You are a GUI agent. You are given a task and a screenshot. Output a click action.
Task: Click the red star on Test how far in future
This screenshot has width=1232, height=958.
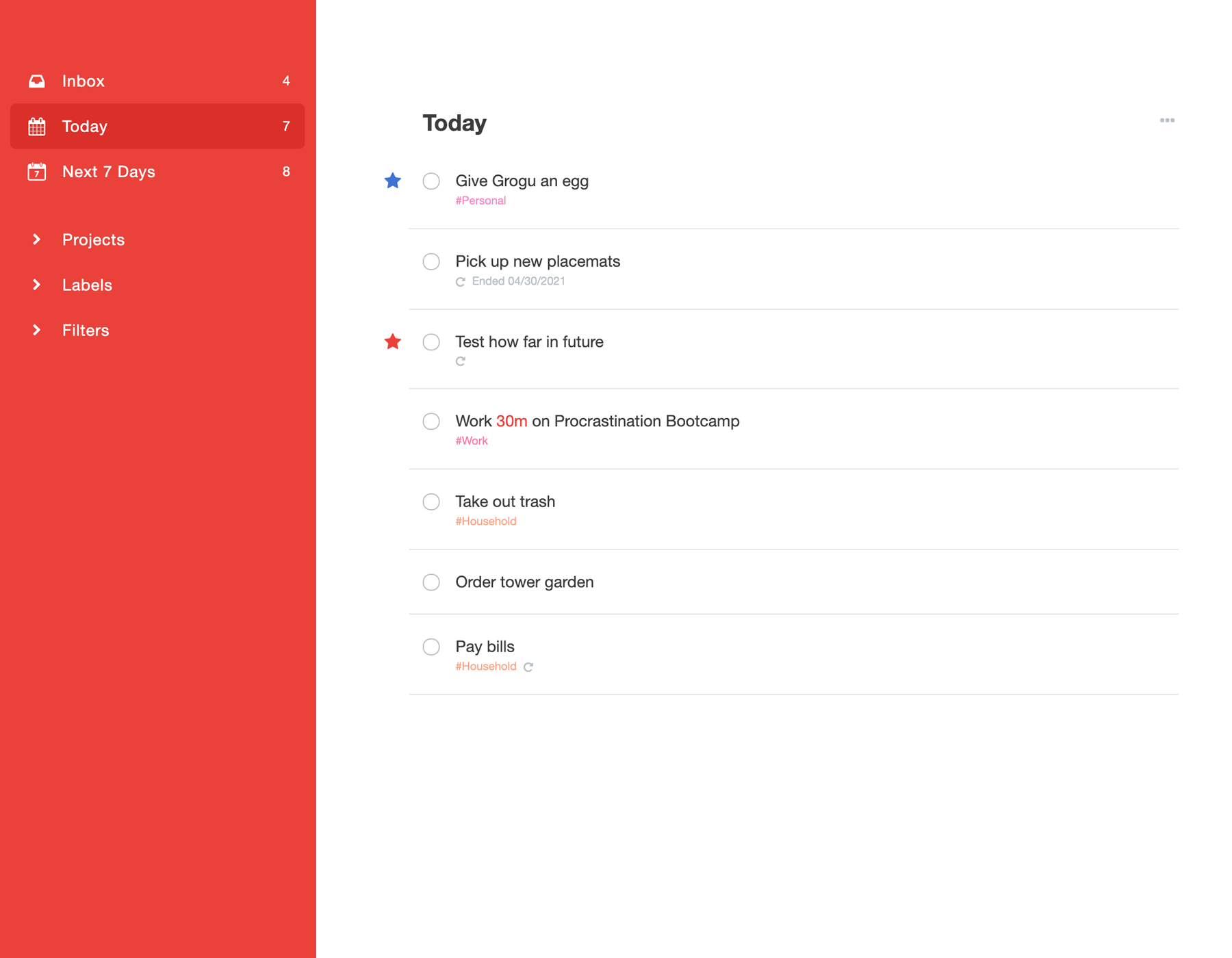[x=392, y=341]
